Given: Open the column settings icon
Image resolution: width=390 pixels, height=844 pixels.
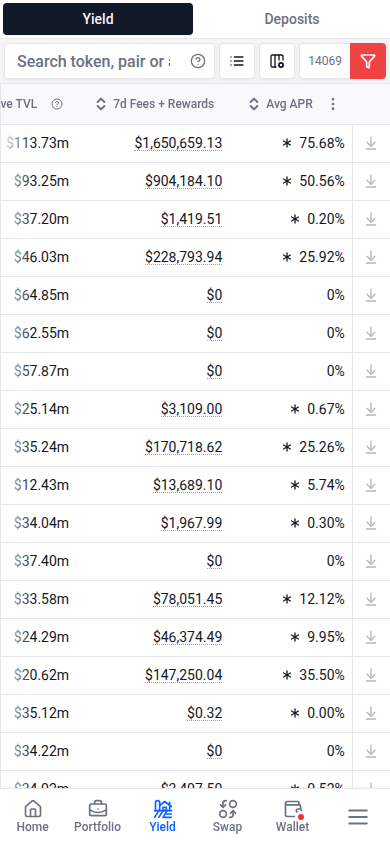Looking at the screenshot, I should (x=277, y=61).
